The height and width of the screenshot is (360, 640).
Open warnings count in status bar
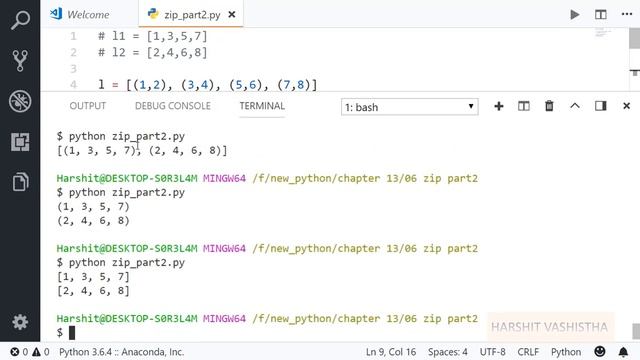point(41,352)
